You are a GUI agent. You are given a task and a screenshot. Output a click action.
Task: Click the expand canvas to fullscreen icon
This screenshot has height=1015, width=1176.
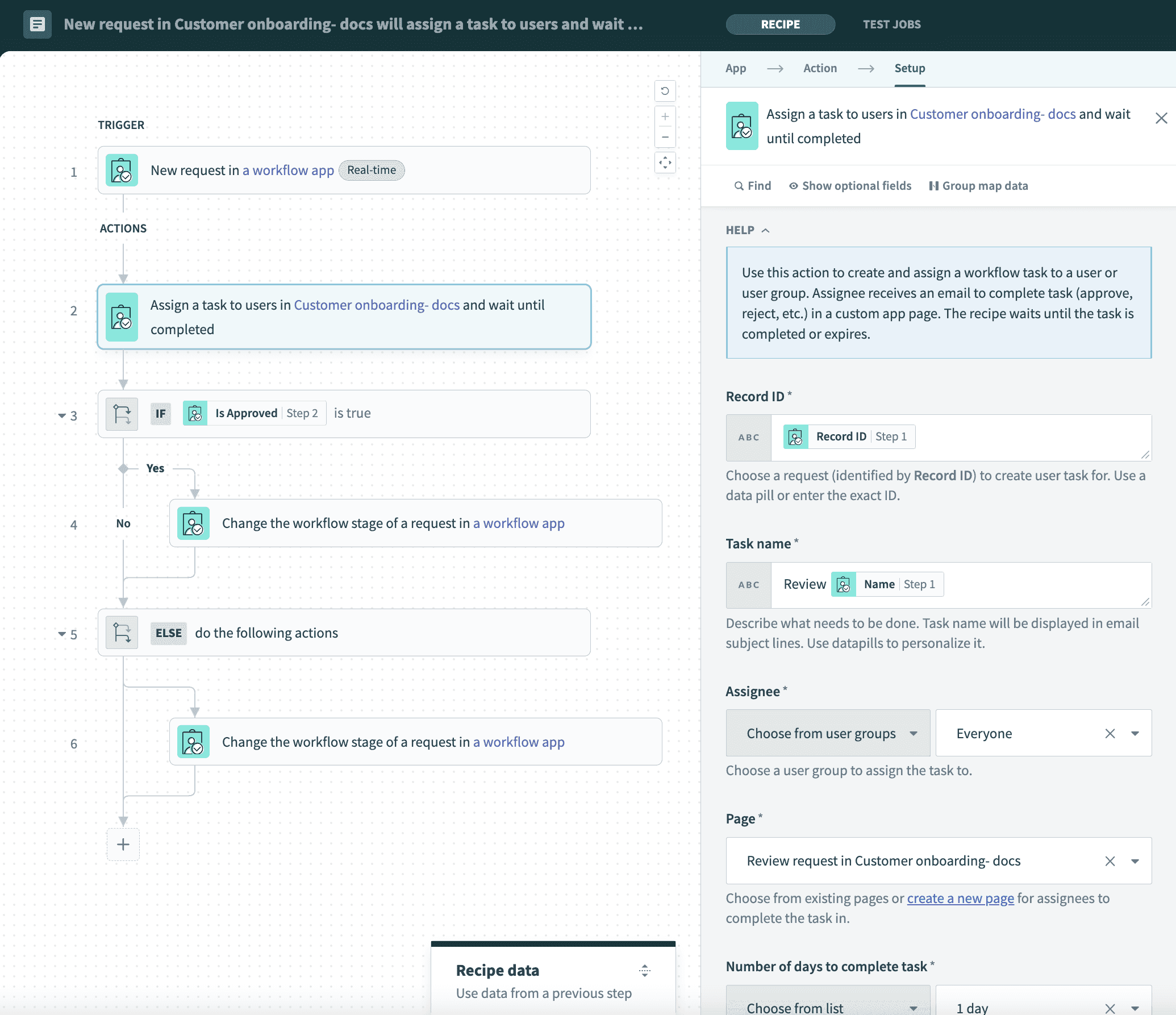click(665, 163)
